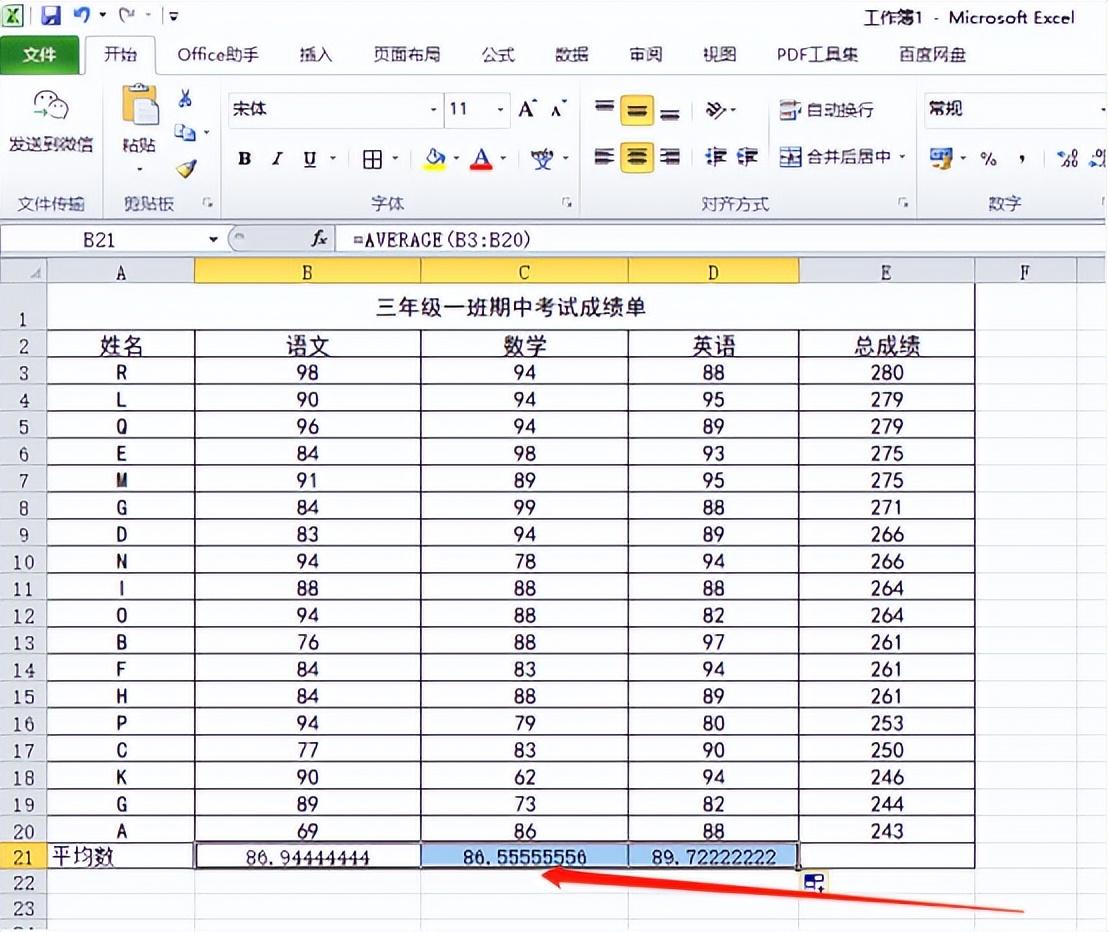
Task: Click the Paste clipboard icon
Action: pos(140,106)
